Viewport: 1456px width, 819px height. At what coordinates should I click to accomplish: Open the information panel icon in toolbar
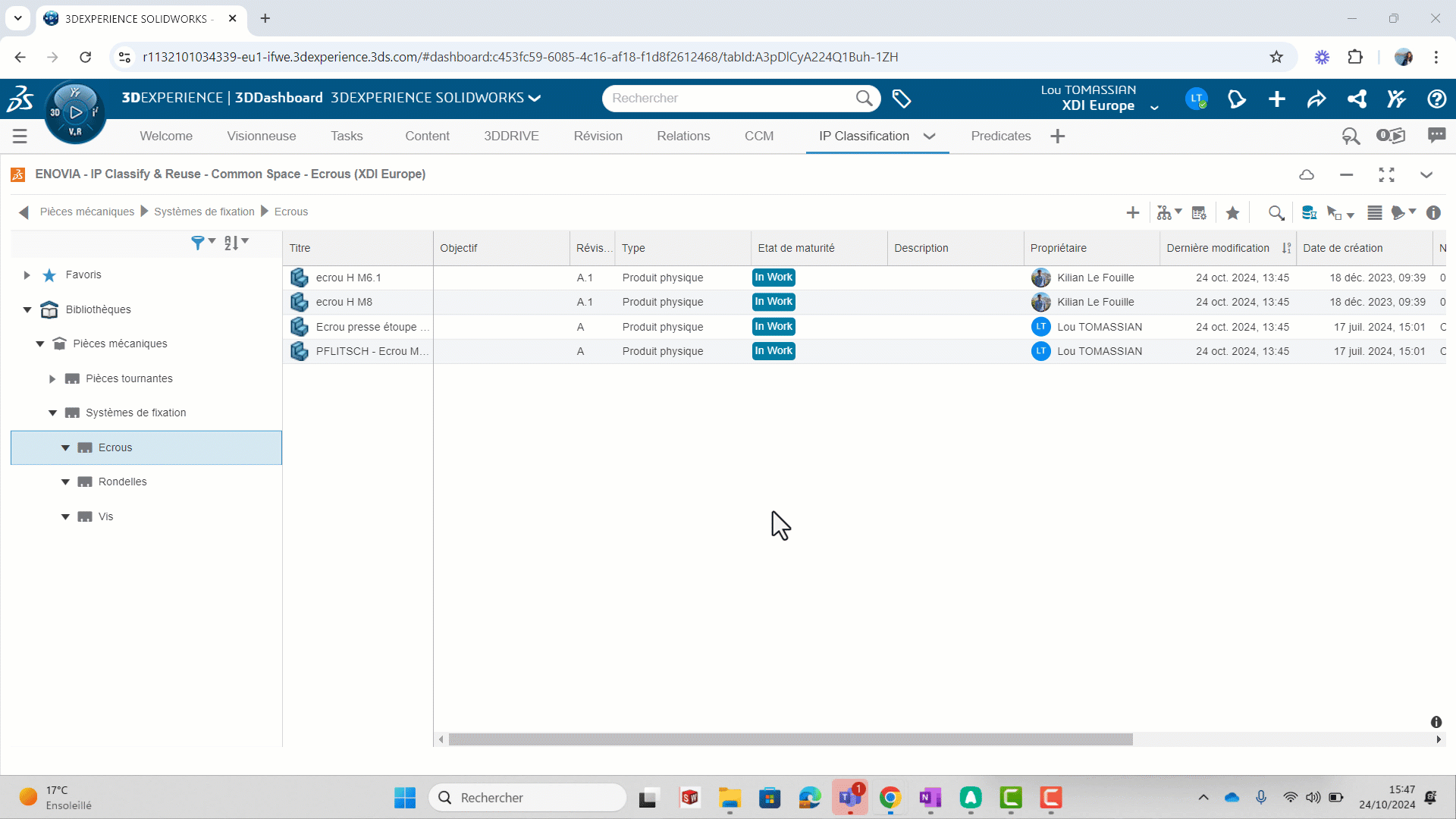tap(1433, 213)
